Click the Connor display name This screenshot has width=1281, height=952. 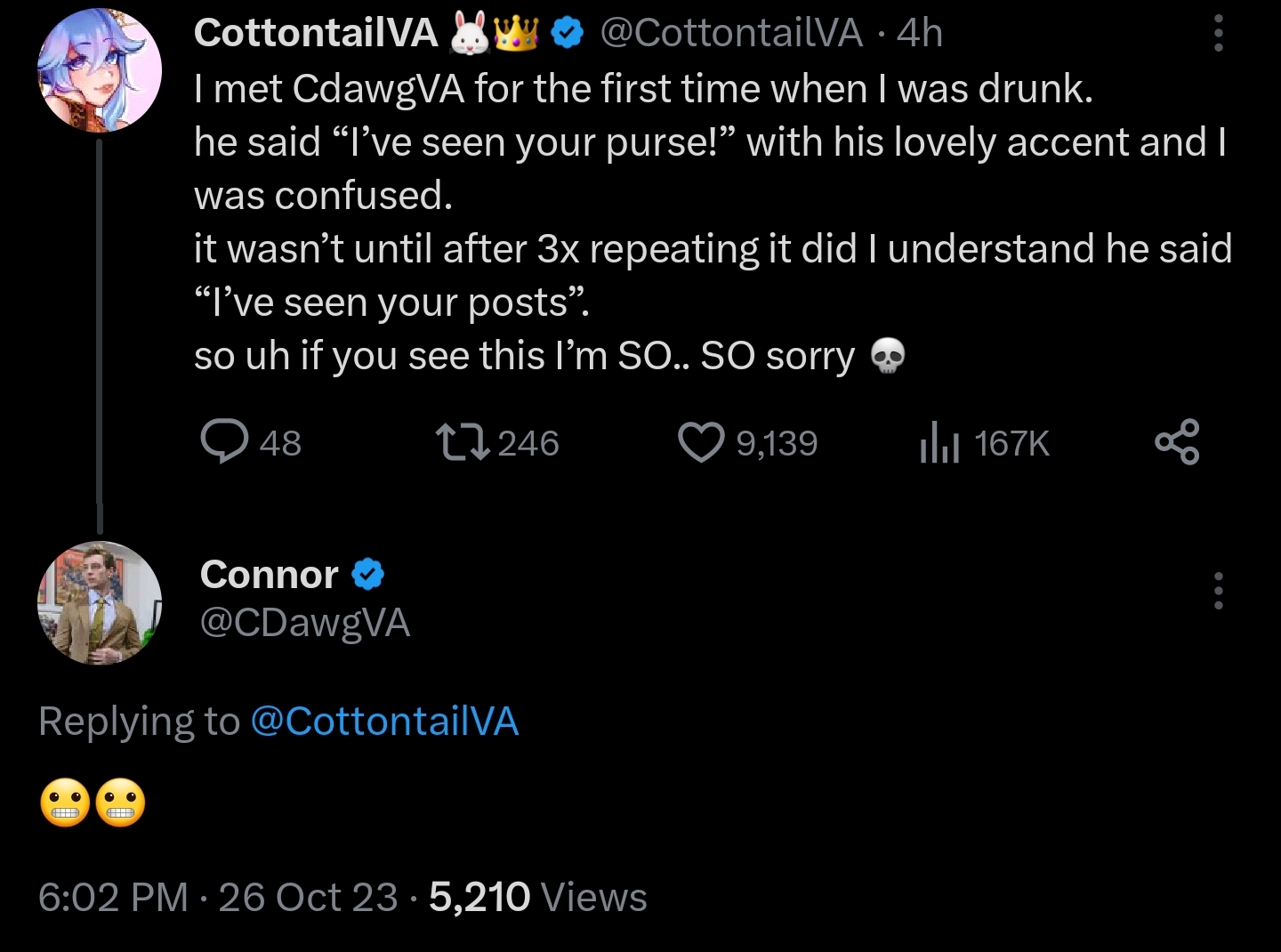coord(269,575)
